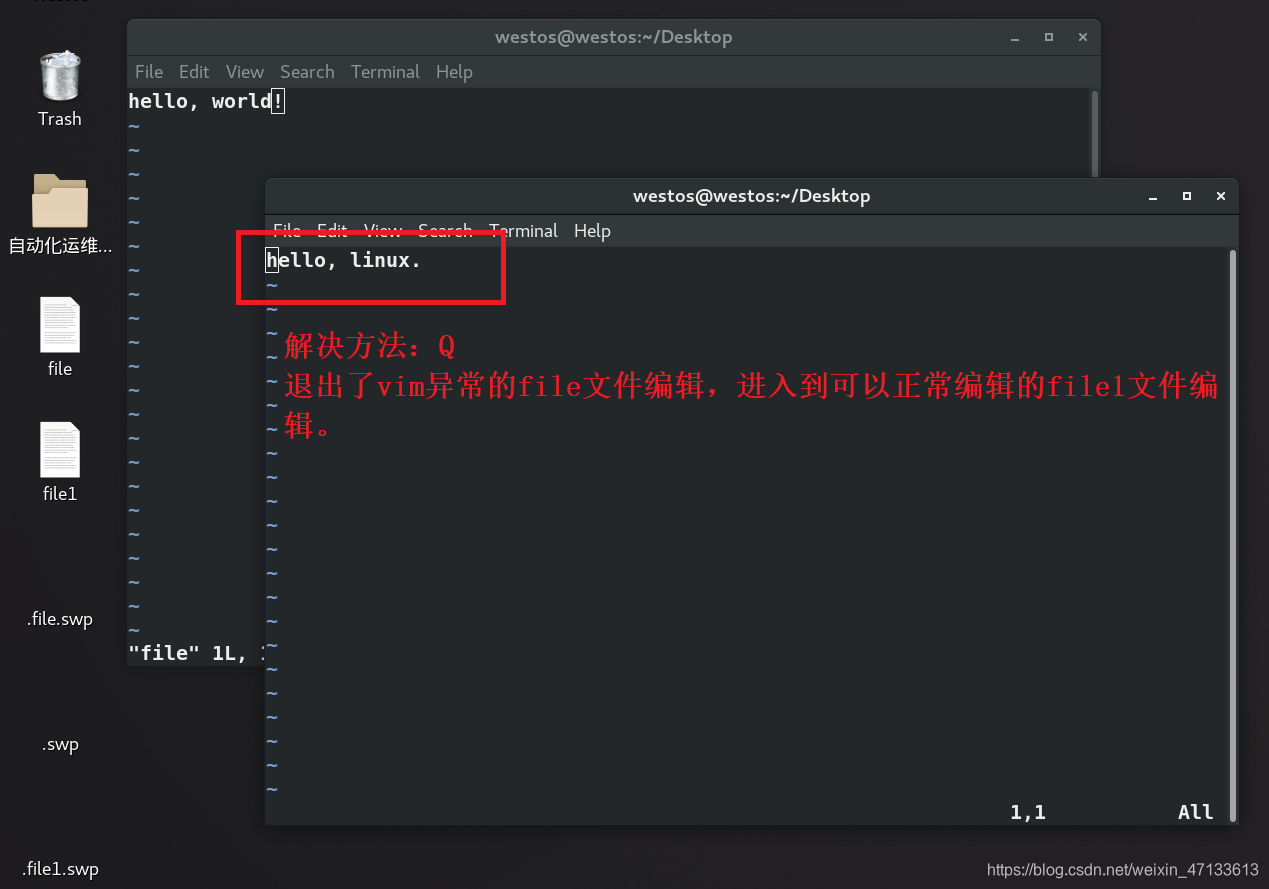This screenshot has height=889, width=1269.
Task: Open File menu in back terminal window
Action: pyautogui.click(x=149, y=72)
